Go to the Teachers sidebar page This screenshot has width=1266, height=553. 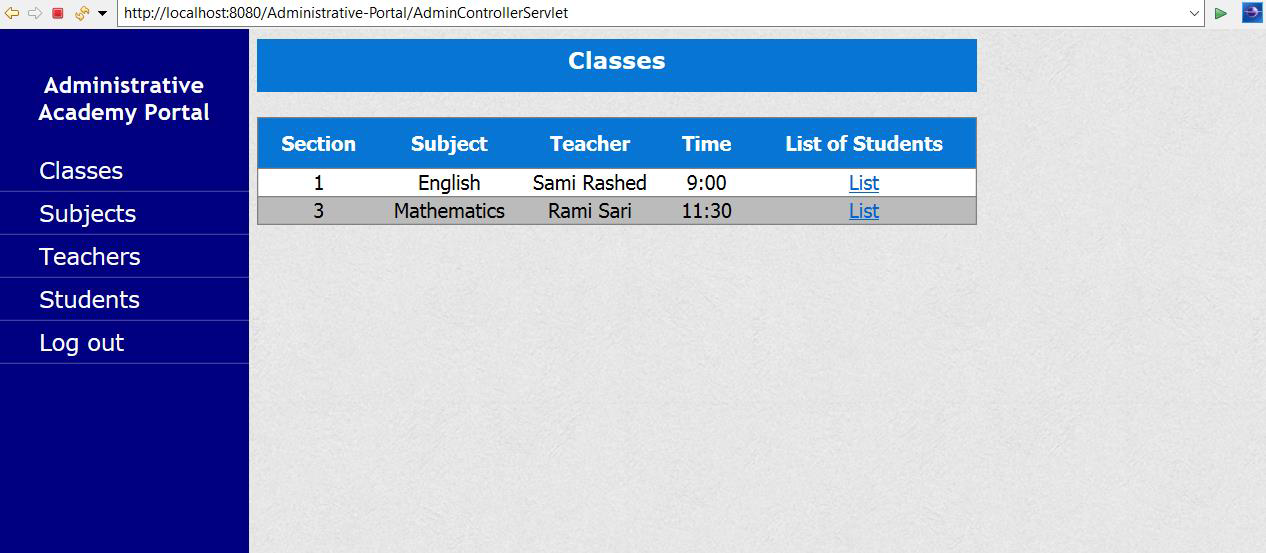(89, 257)
